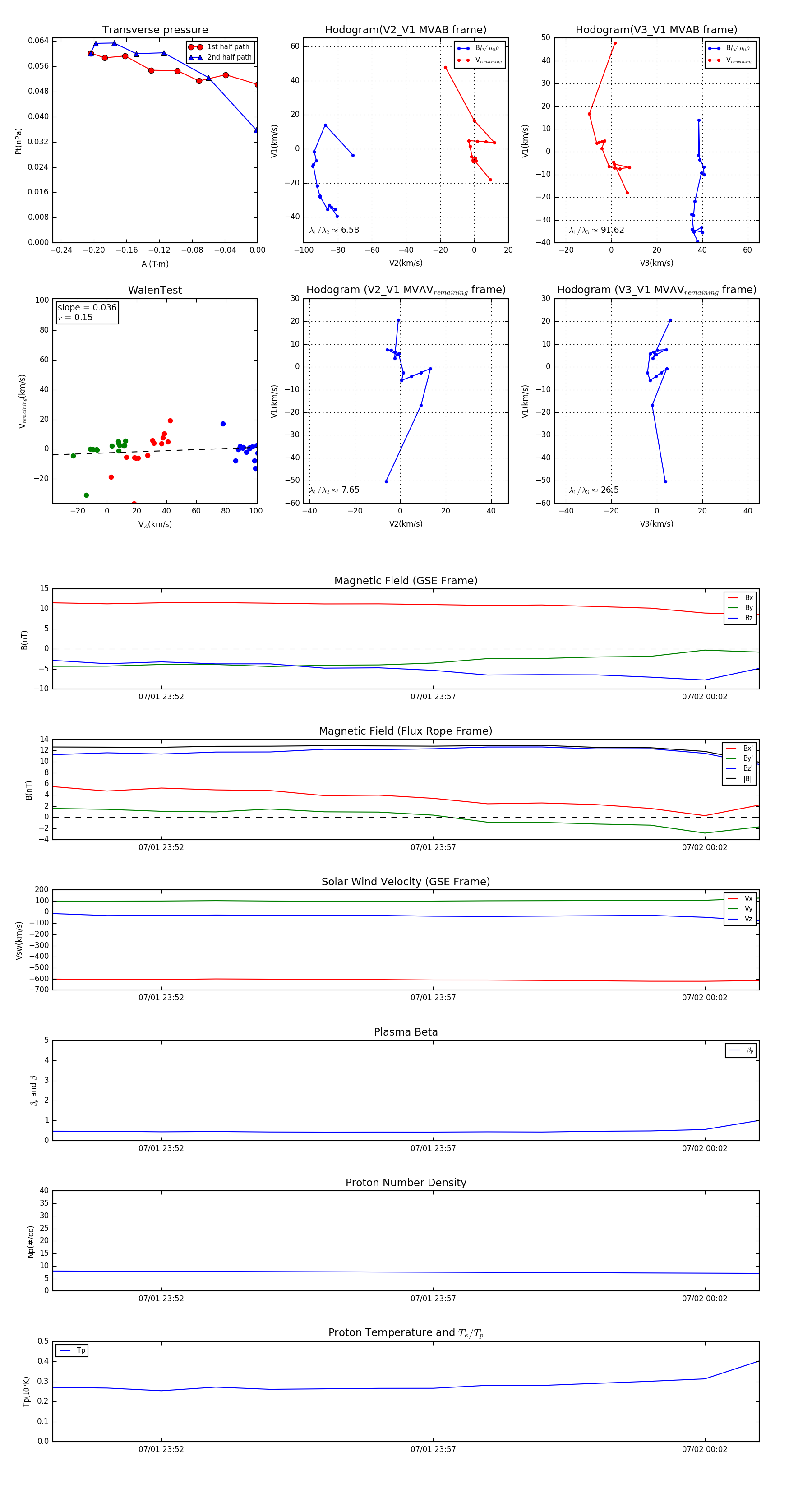This screenshot has width=812, height=1489.
Task: Click the λ1/λ3 ≈ 26.5 annotation
Action: (594, 490)
